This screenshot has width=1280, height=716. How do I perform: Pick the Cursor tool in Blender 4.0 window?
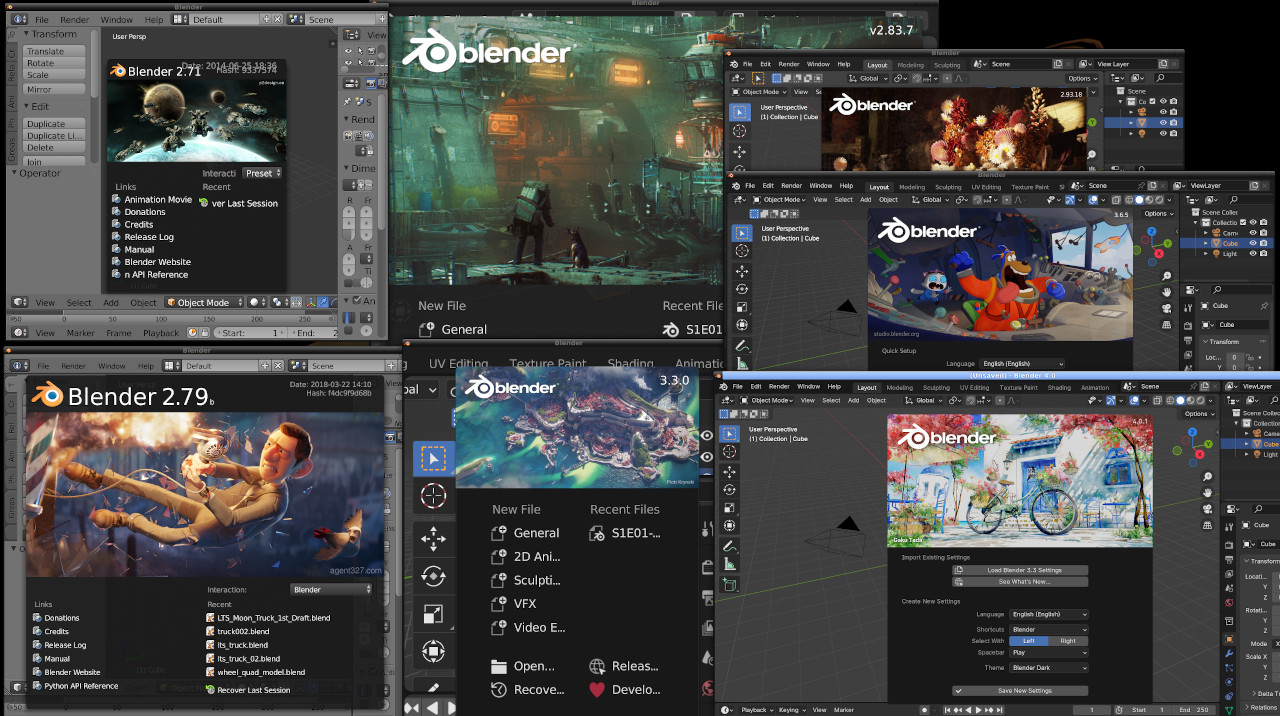coord(729,452)
